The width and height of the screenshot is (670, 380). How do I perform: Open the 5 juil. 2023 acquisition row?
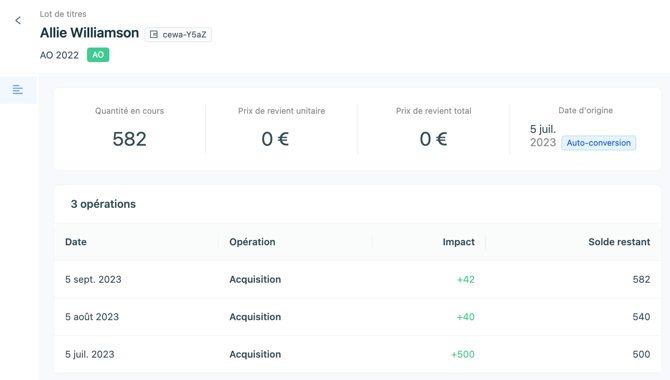tap(357, 354)
